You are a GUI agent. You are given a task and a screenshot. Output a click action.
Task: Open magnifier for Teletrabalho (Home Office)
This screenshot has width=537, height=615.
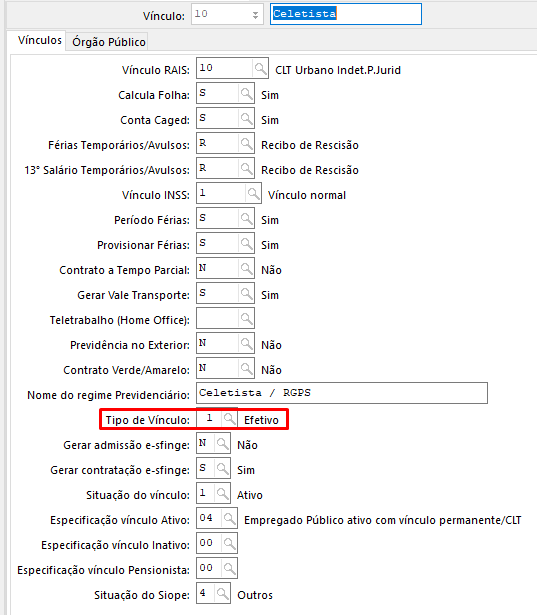pyautogui.click(x=246, y=318)
